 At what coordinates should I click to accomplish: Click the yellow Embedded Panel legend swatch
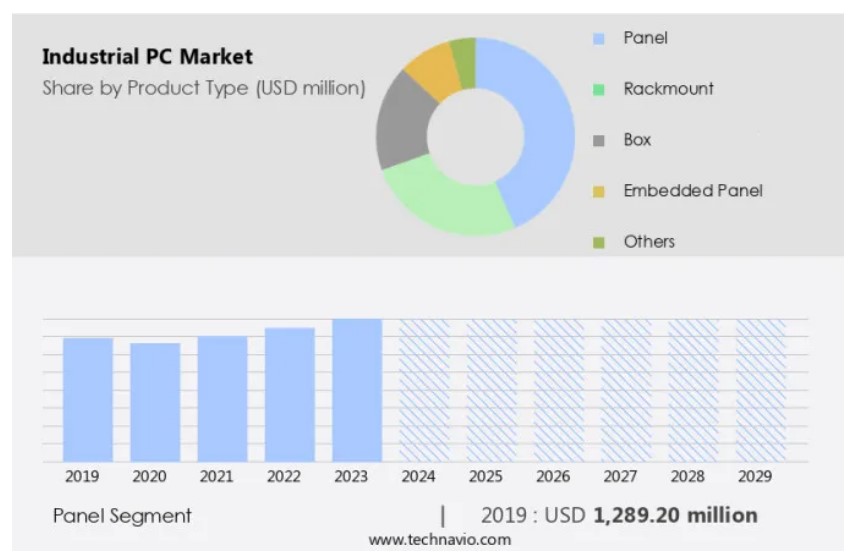tap(599, 191)
